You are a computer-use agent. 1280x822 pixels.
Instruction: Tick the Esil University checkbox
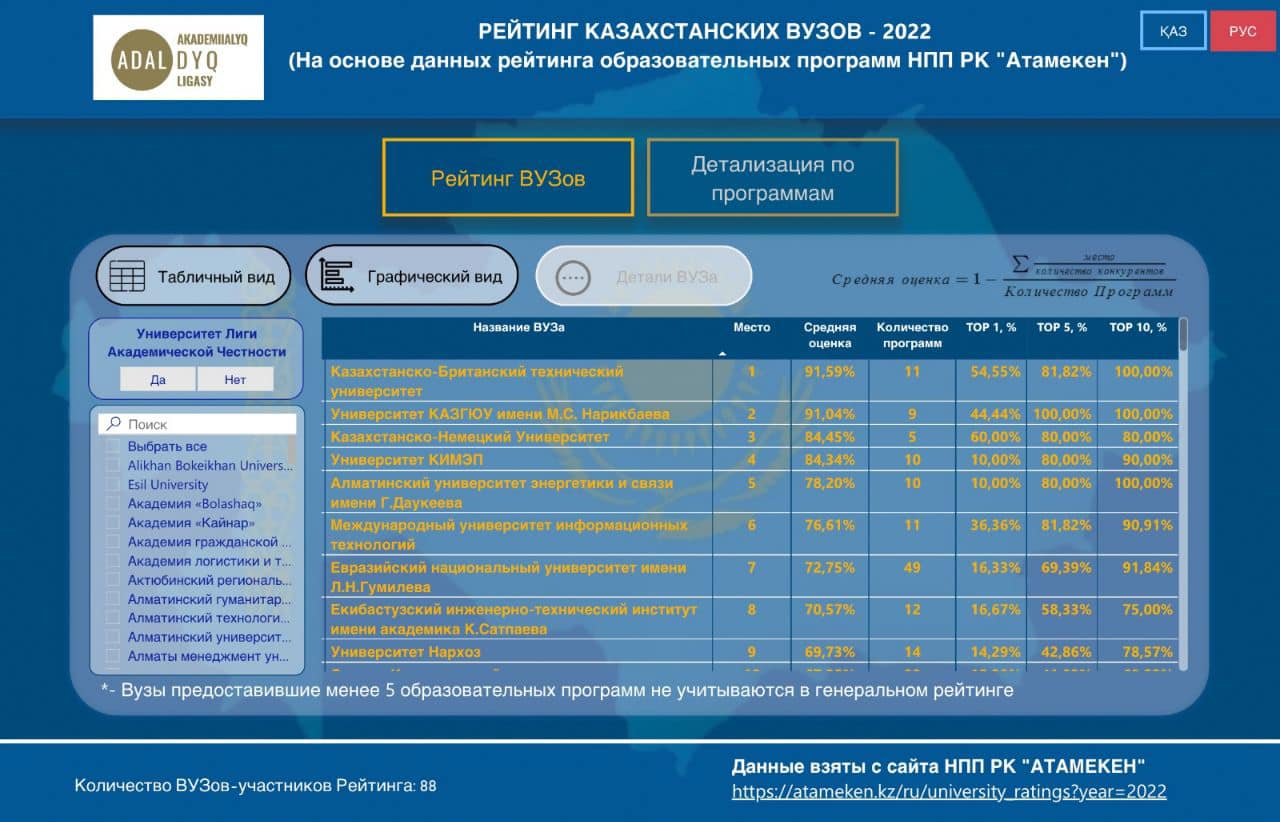pyautogui.click(x=113, y=485)
